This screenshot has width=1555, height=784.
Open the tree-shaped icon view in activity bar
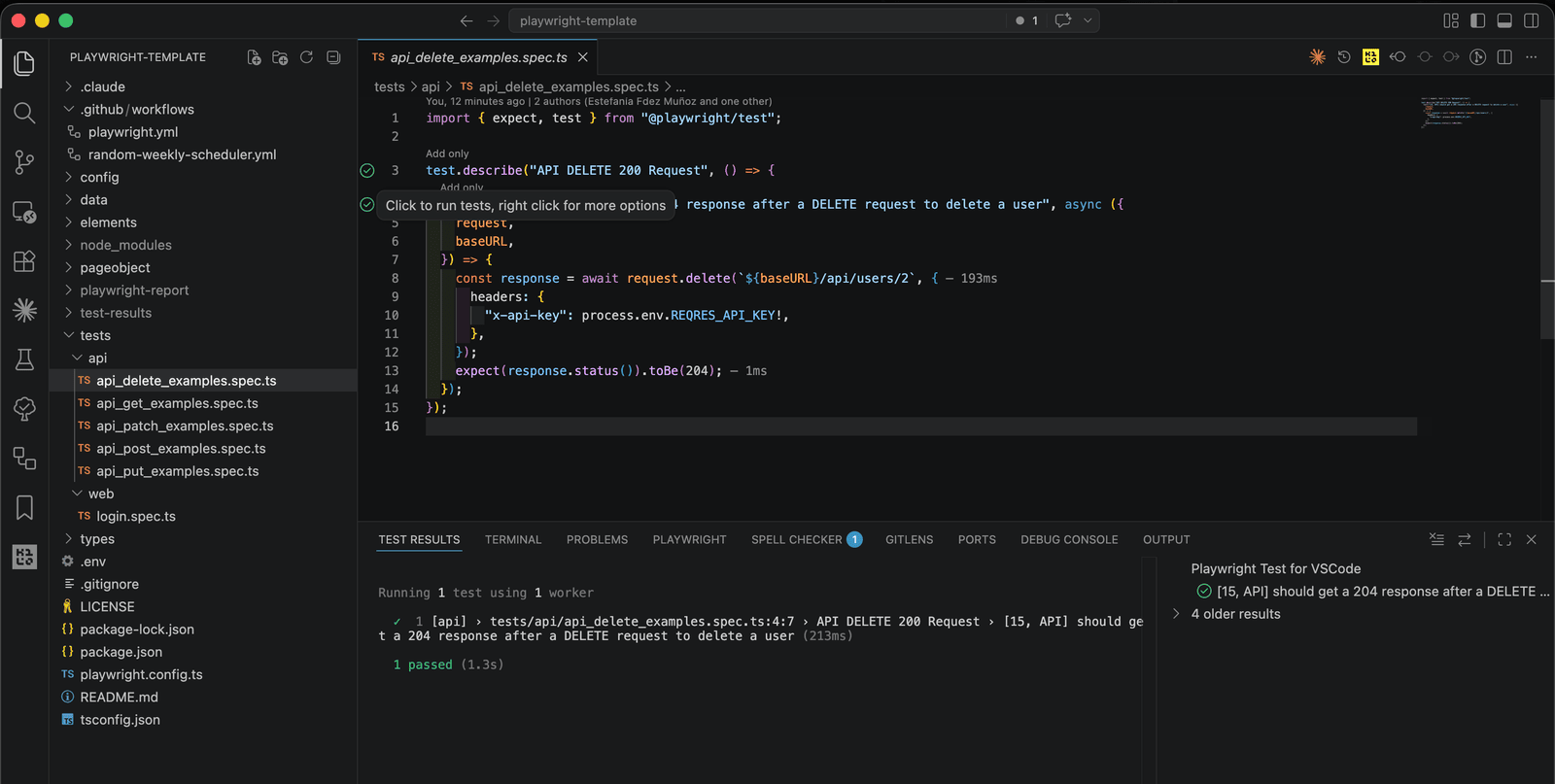tap(24, 409)
